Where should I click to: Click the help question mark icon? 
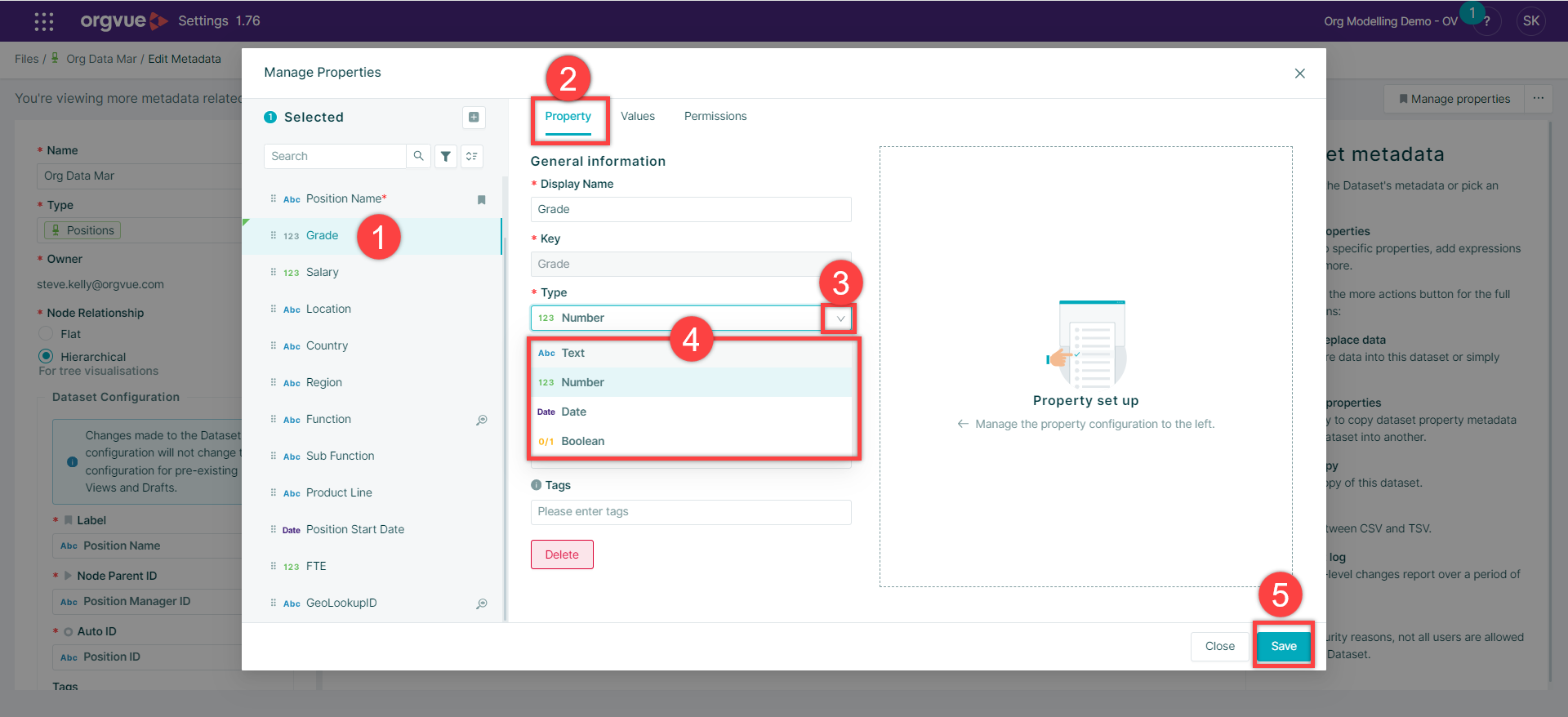pos(1487,22)
